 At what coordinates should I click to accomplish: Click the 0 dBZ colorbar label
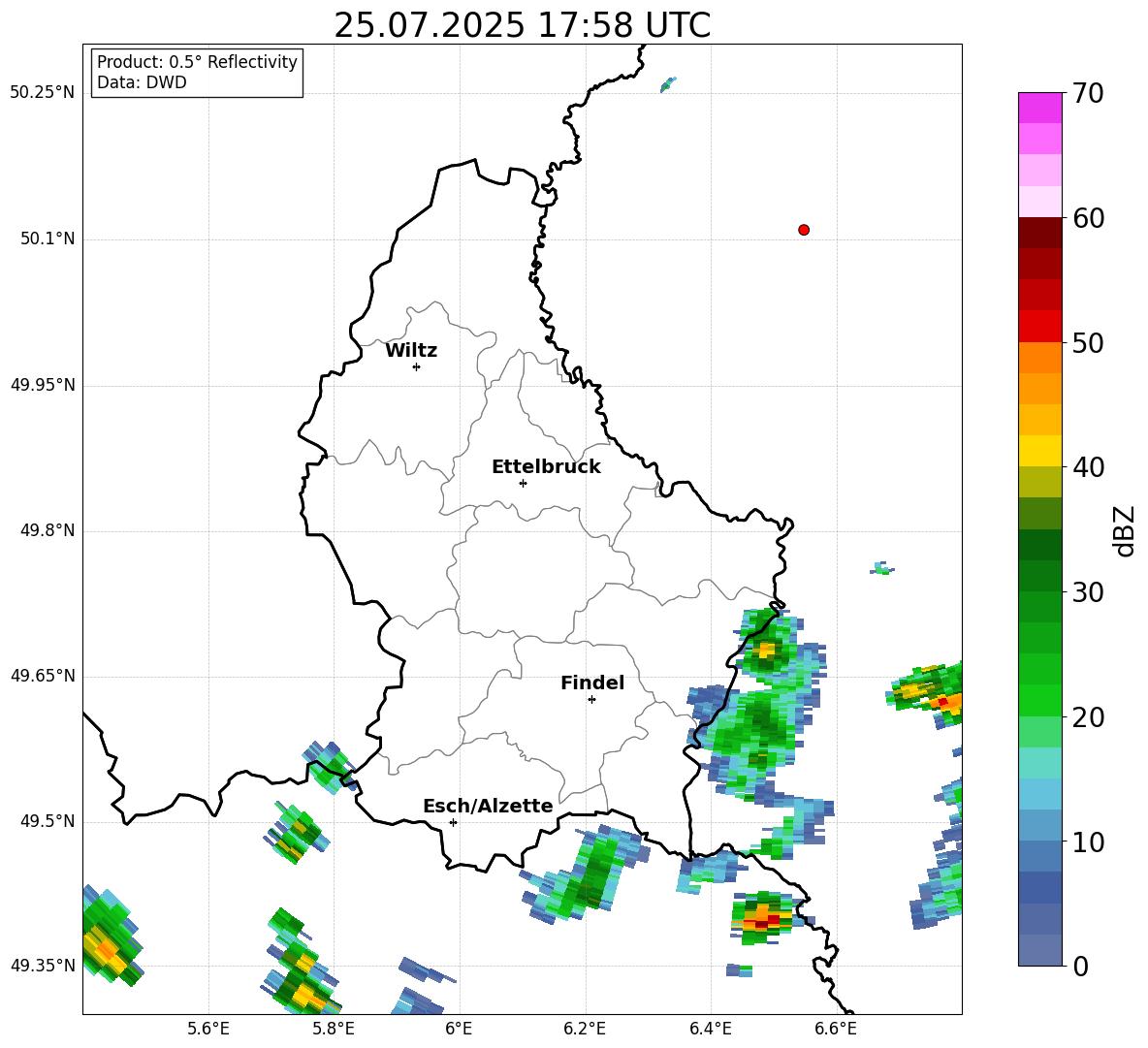[x=1080, y=967]
